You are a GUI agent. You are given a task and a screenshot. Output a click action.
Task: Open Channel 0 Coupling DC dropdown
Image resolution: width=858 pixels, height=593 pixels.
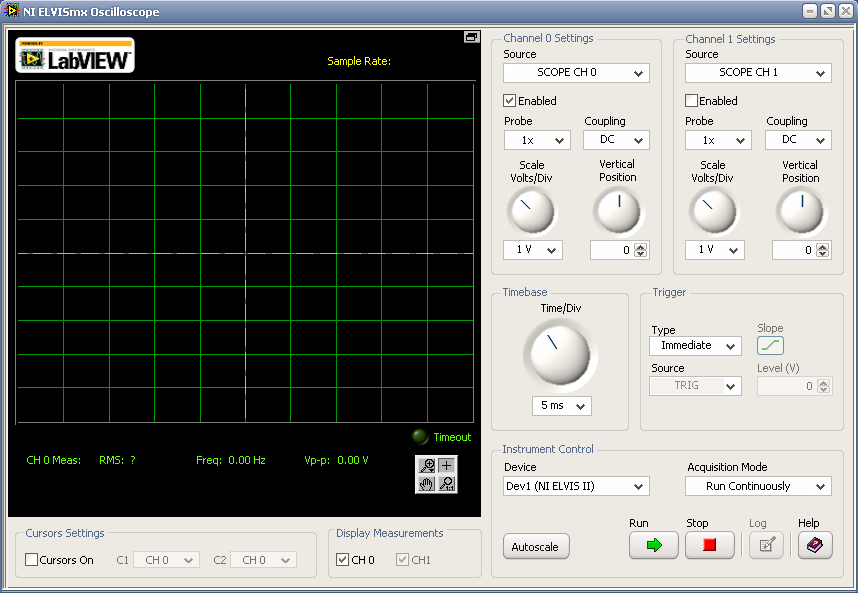[616, 140]
